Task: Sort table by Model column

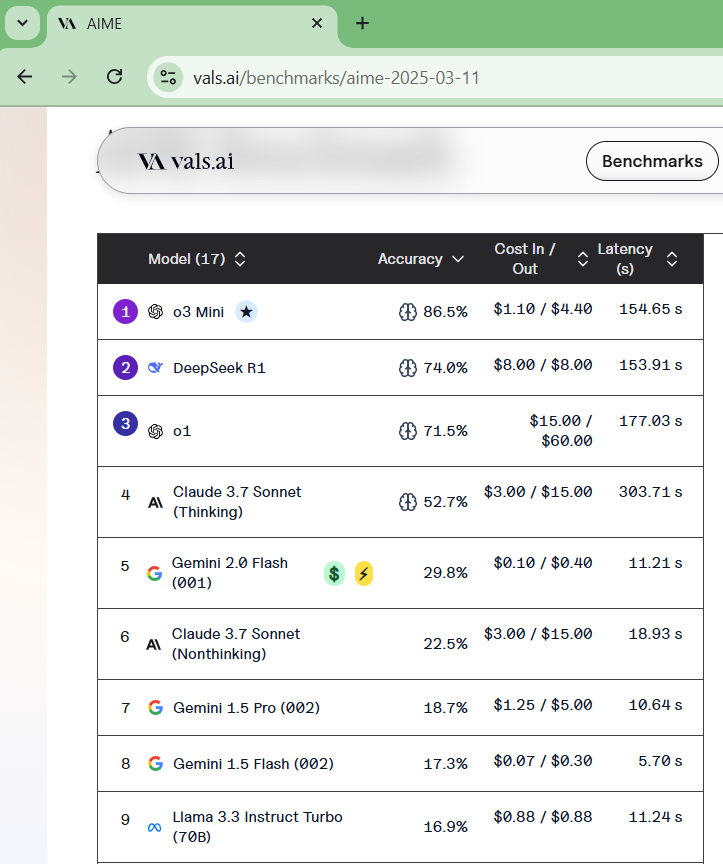Action: [x=196, y=259]
